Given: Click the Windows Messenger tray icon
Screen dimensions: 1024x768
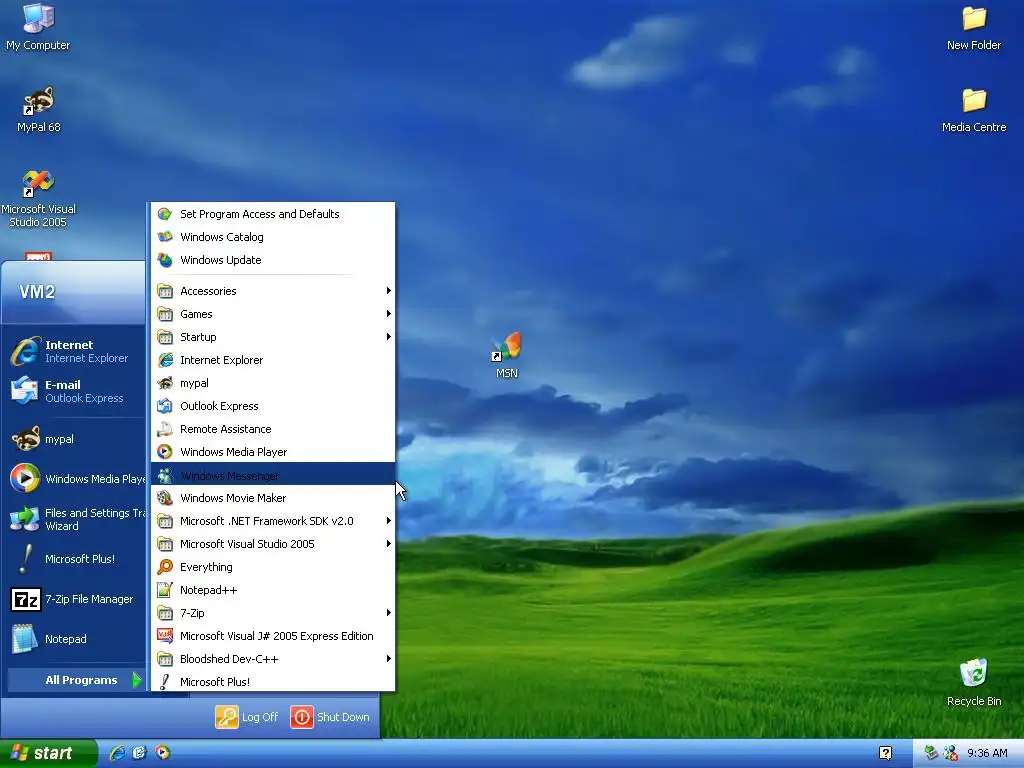Looking at the screenshot, I should pyautogui.click(x=951, y=753).
